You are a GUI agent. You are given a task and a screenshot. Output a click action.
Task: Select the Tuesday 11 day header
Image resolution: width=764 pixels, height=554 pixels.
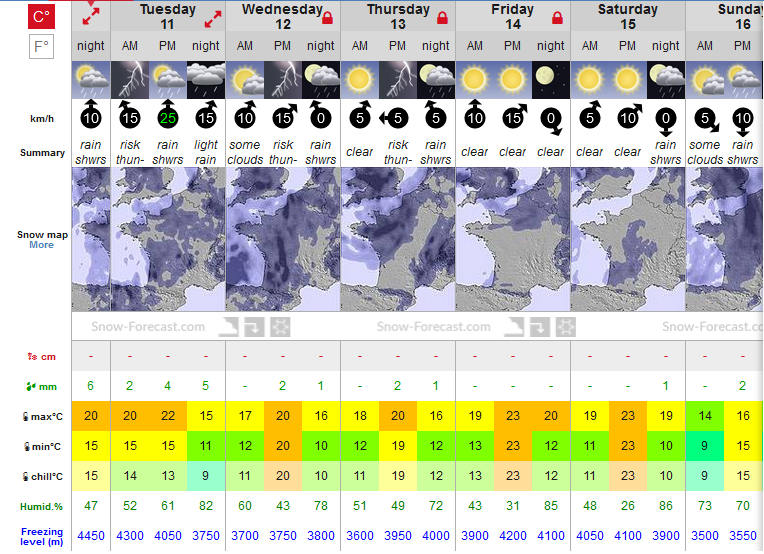(168, 17)
